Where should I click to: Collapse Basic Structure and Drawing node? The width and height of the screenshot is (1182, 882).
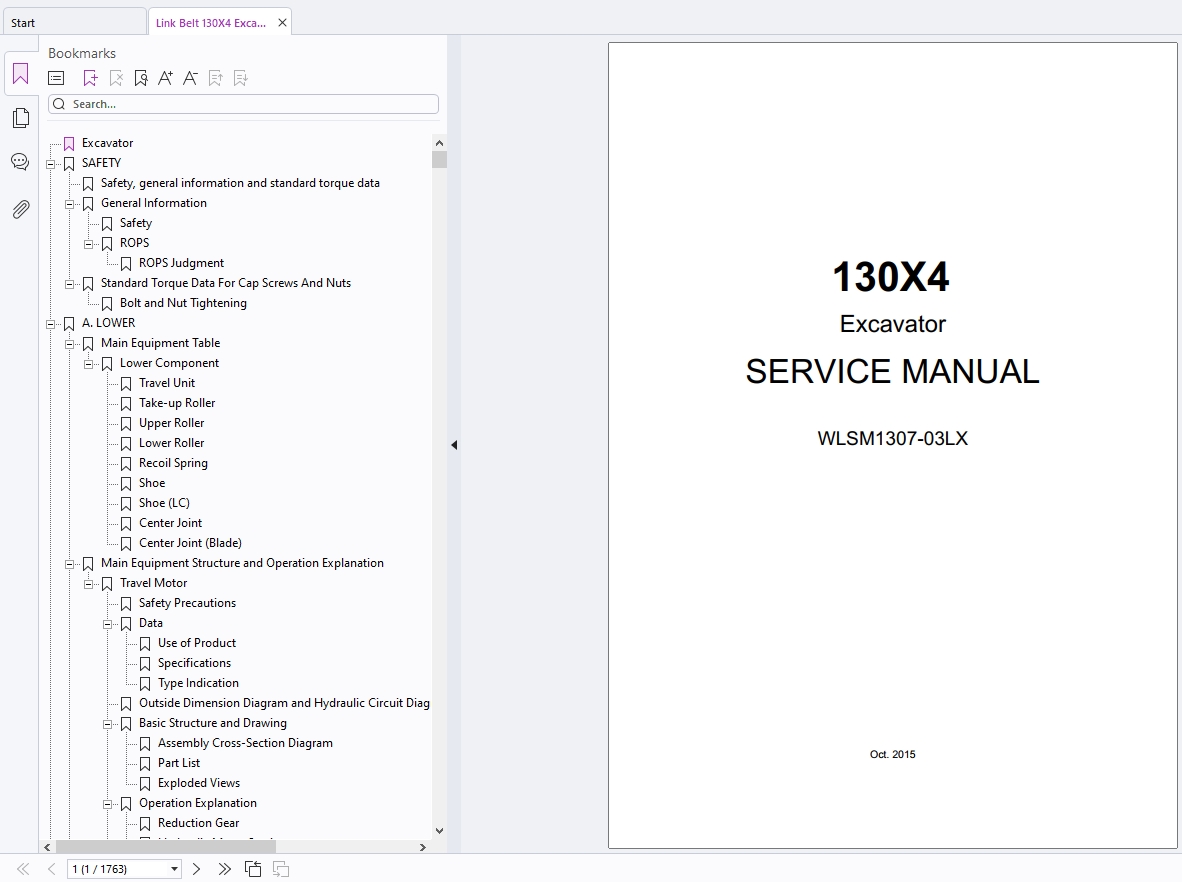tap(107, 724)
